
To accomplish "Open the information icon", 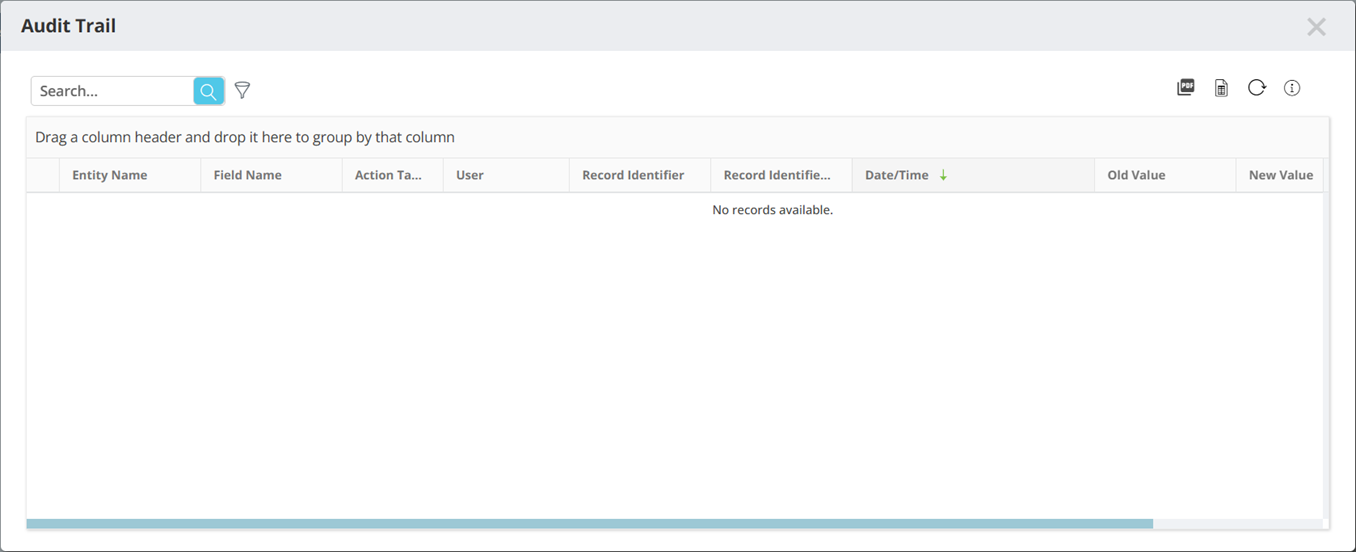I will click(1292, 88).
